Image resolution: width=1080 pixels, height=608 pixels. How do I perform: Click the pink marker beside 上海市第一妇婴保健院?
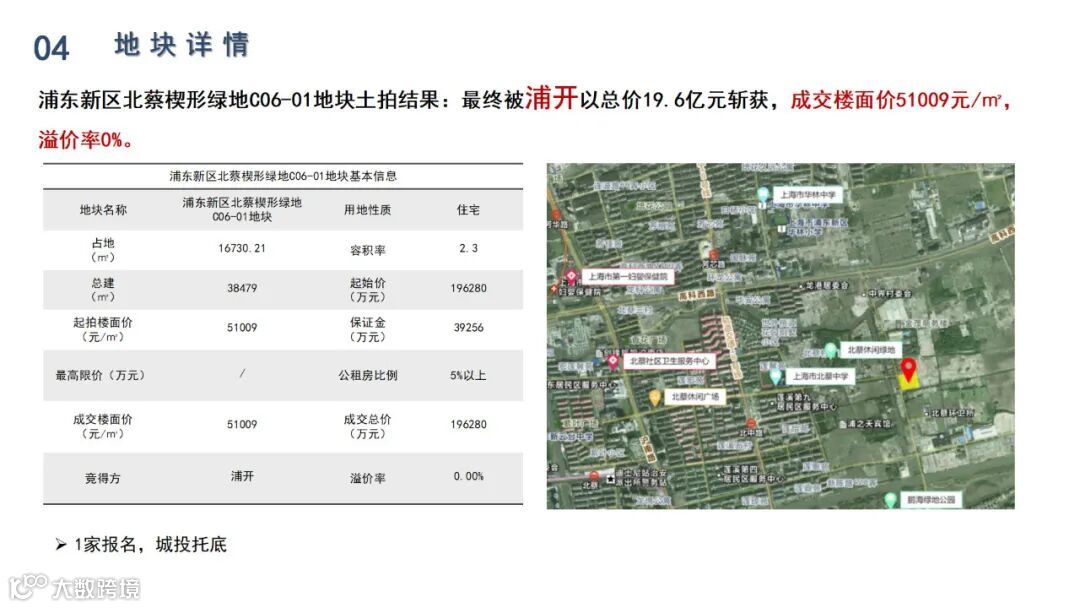(571, 277)
